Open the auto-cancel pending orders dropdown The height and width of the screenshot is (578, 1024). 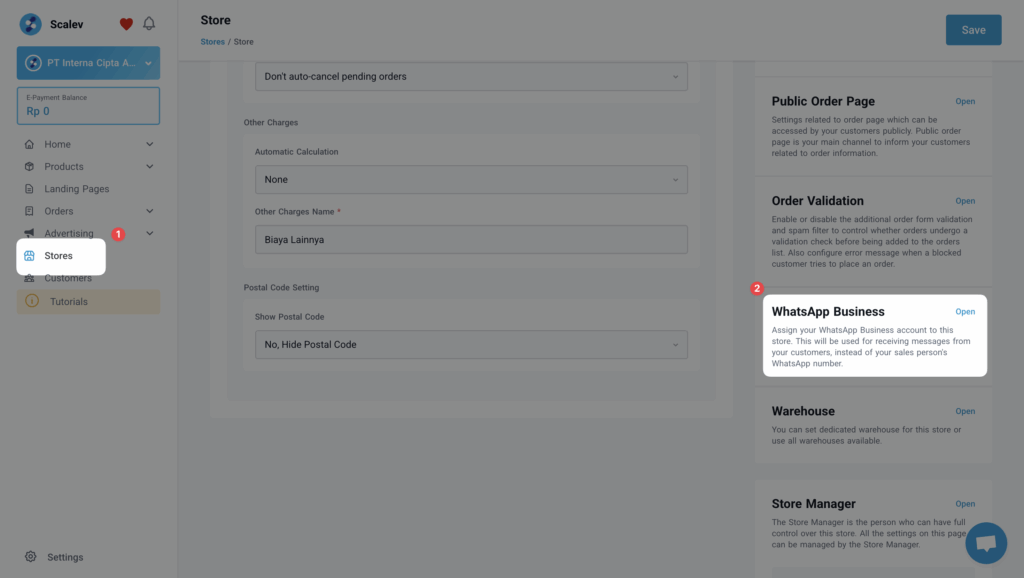click(x=471, y=76)
